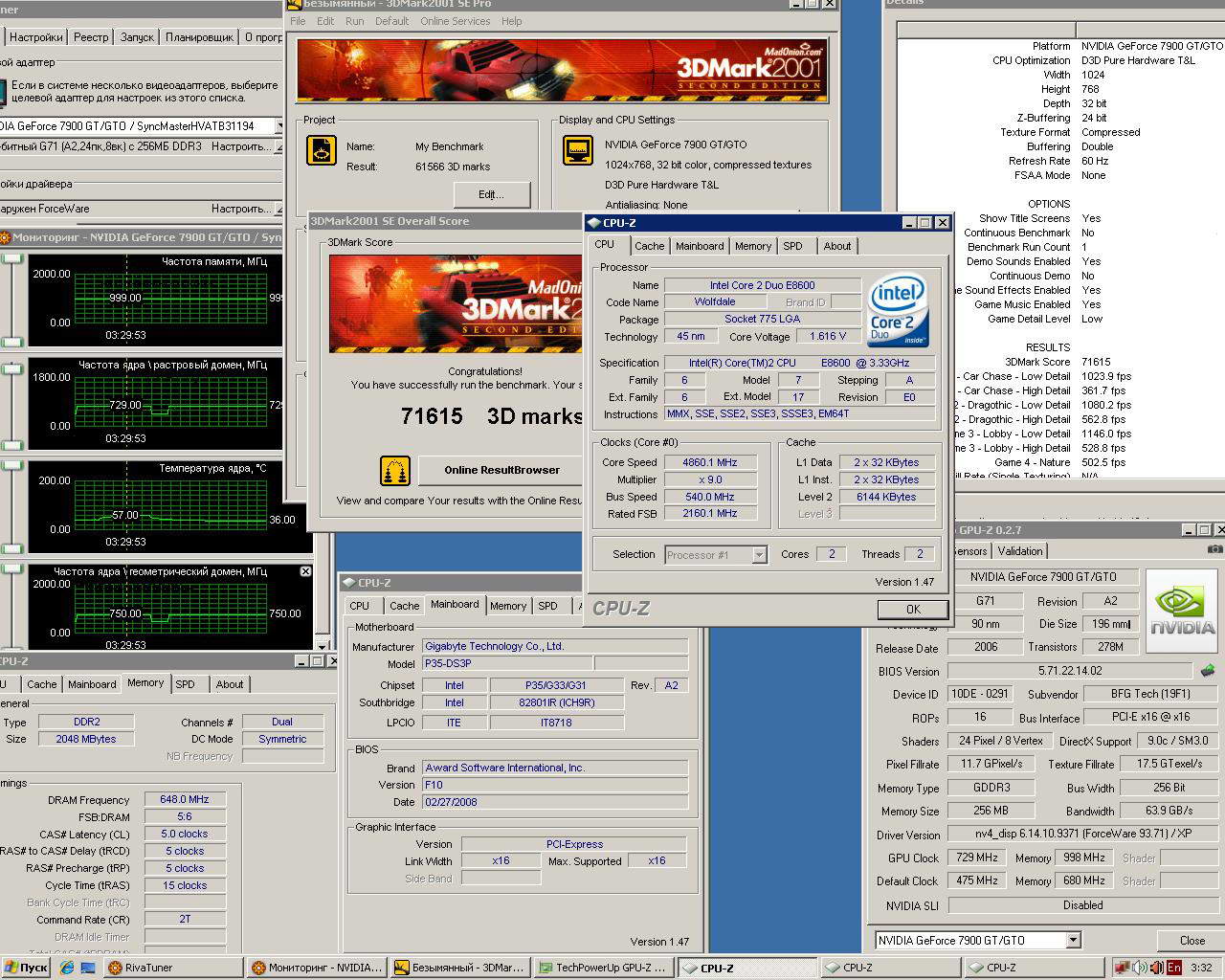Click Close button in GPU-Z
Screen dimensions: 1225x980
[1192, 941]
